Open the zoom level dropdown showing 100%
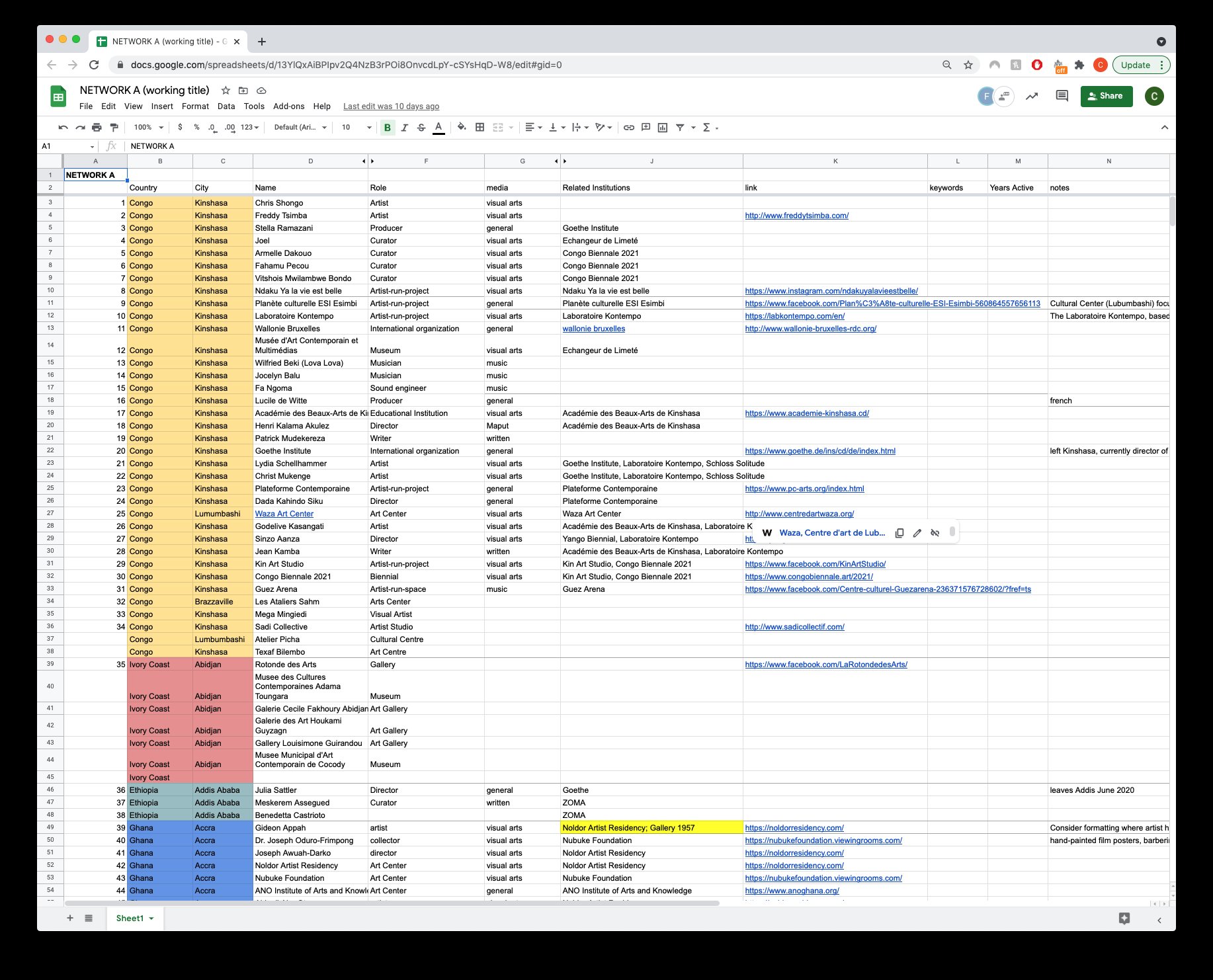The height and width of the screenshot is (980, 1213). coord(148,128)
